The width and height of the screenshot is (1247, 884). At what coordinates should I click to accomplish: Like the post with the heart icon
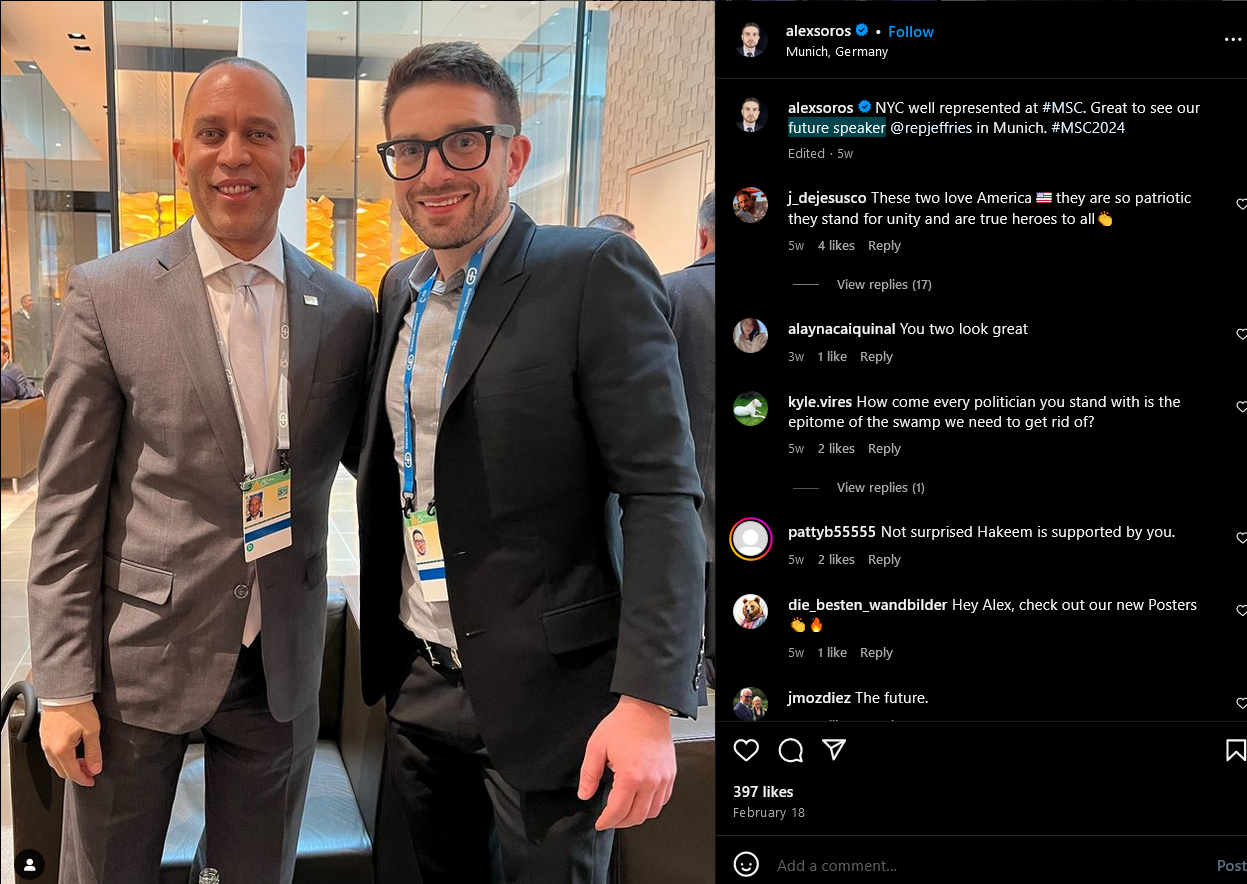[746, 750]
